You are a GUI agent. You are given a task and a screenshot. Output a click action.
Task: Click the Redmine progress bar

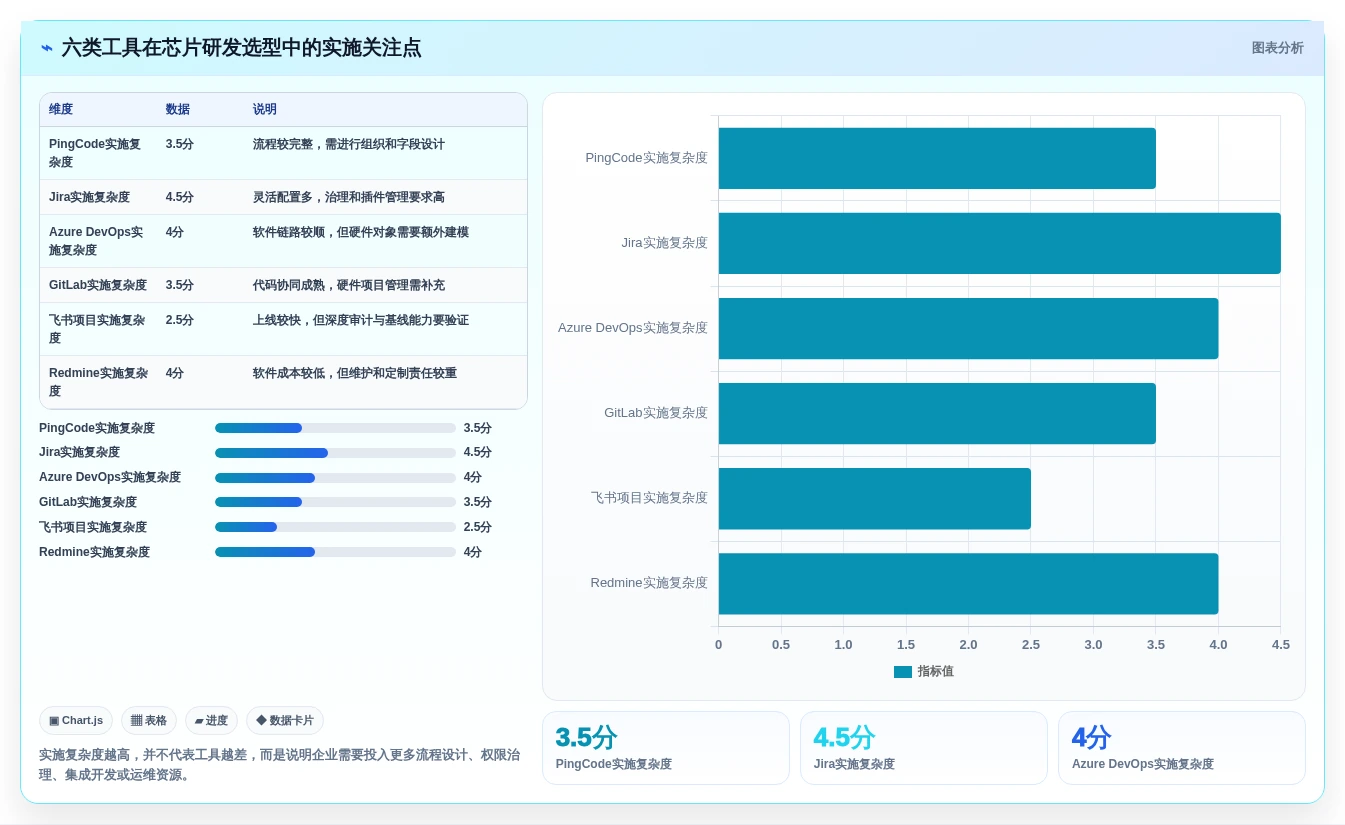(335, 552)
